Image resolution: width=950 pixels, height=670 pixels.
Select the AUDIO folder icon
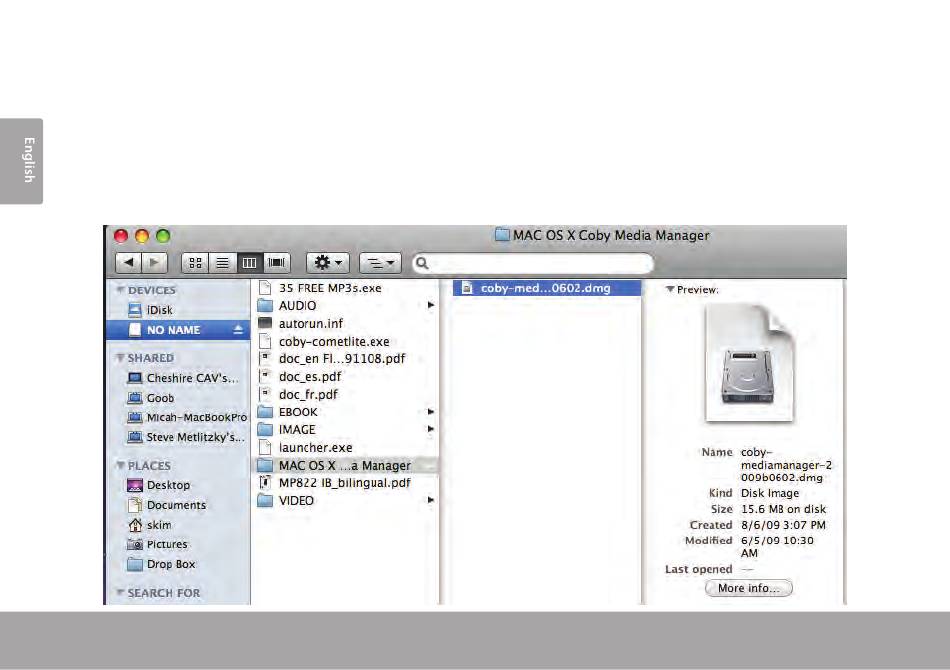[265, 305]
